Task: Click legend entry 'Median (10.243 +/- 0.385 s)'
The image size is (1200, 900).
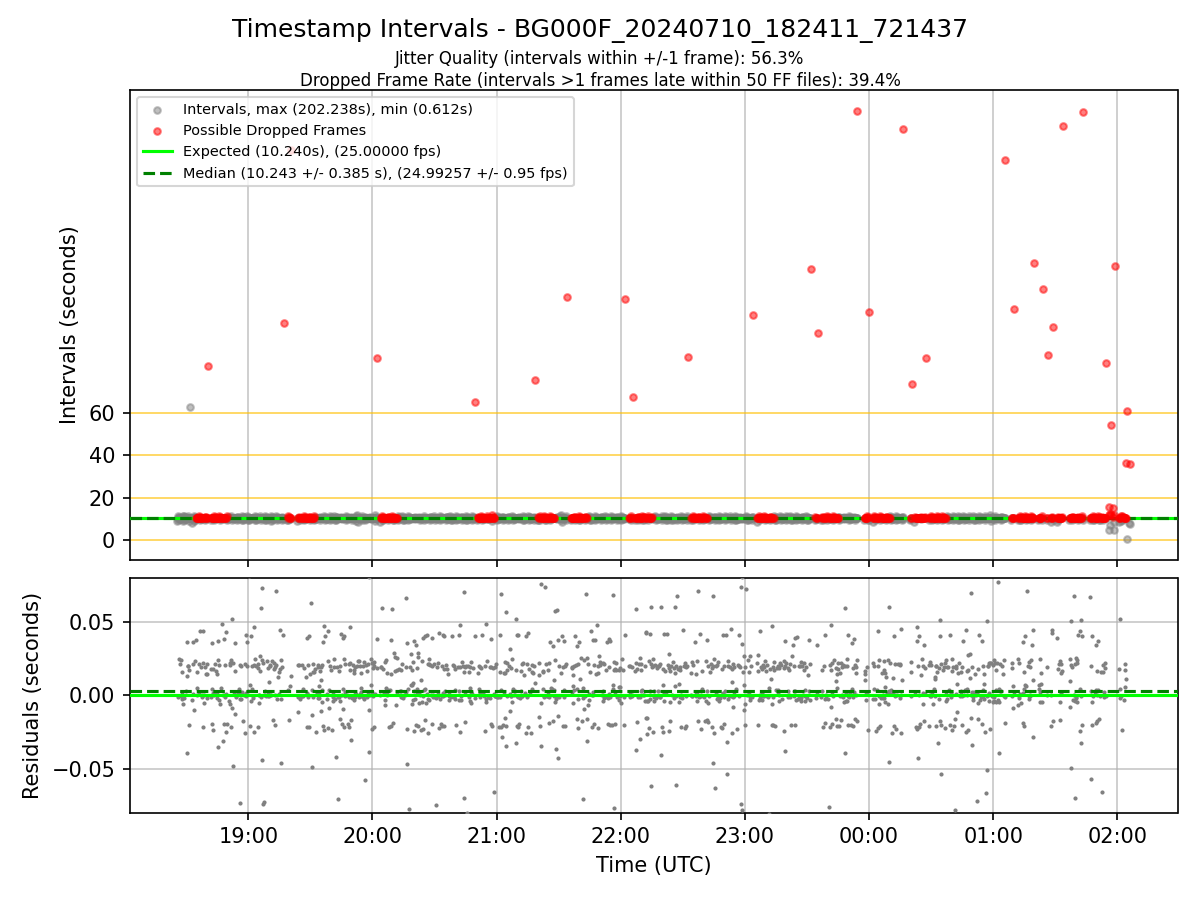Action: coord(375,173)
